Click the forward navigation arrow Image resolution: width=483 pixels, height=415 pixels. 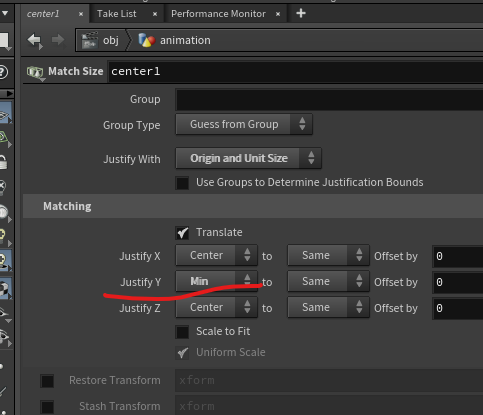click(58, 40)
